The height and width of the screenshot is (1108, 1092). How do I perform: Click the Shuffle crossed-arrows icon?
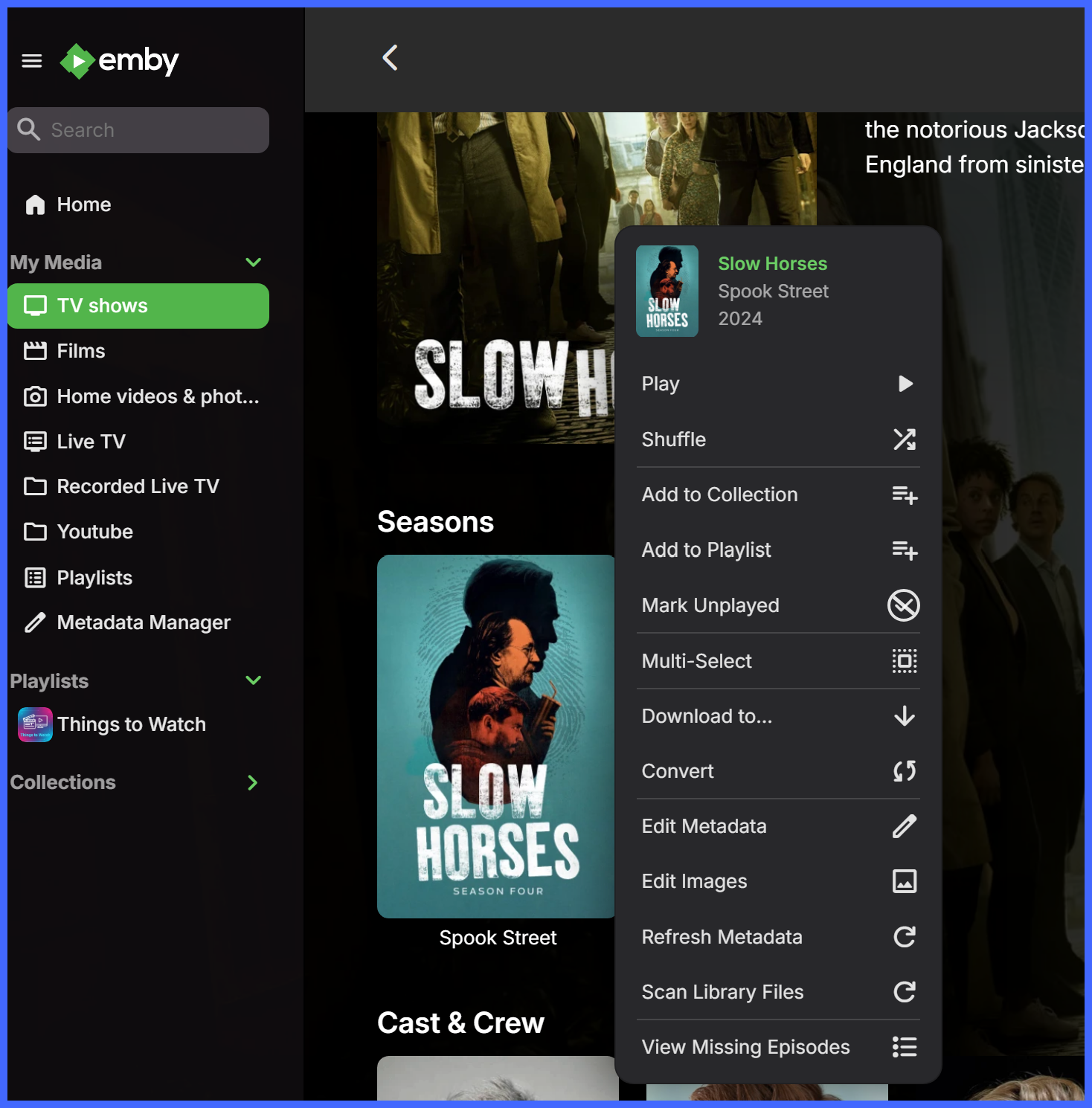[x=905, y=439]
